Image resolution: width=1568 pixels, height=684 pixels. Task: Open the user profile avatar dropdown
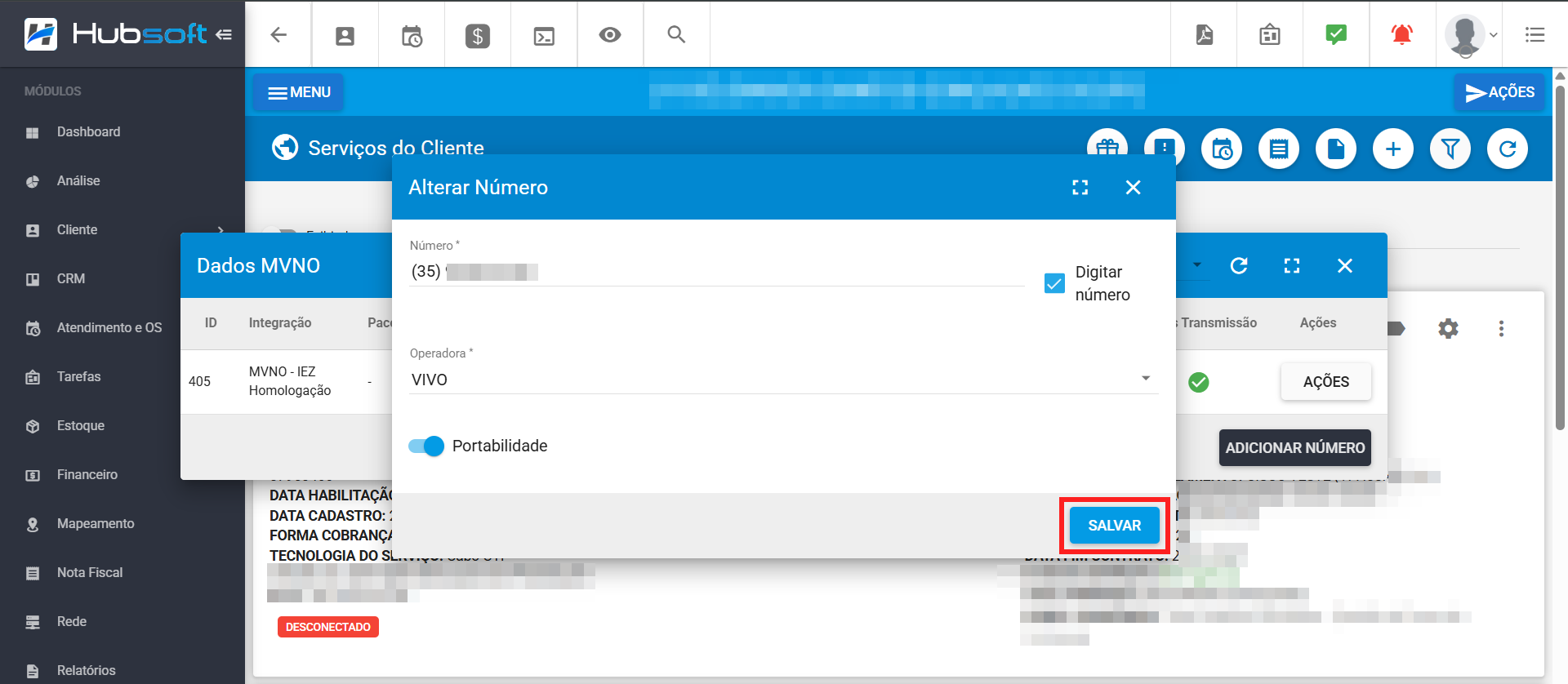pyautogui.click(x=1470, y=35)
